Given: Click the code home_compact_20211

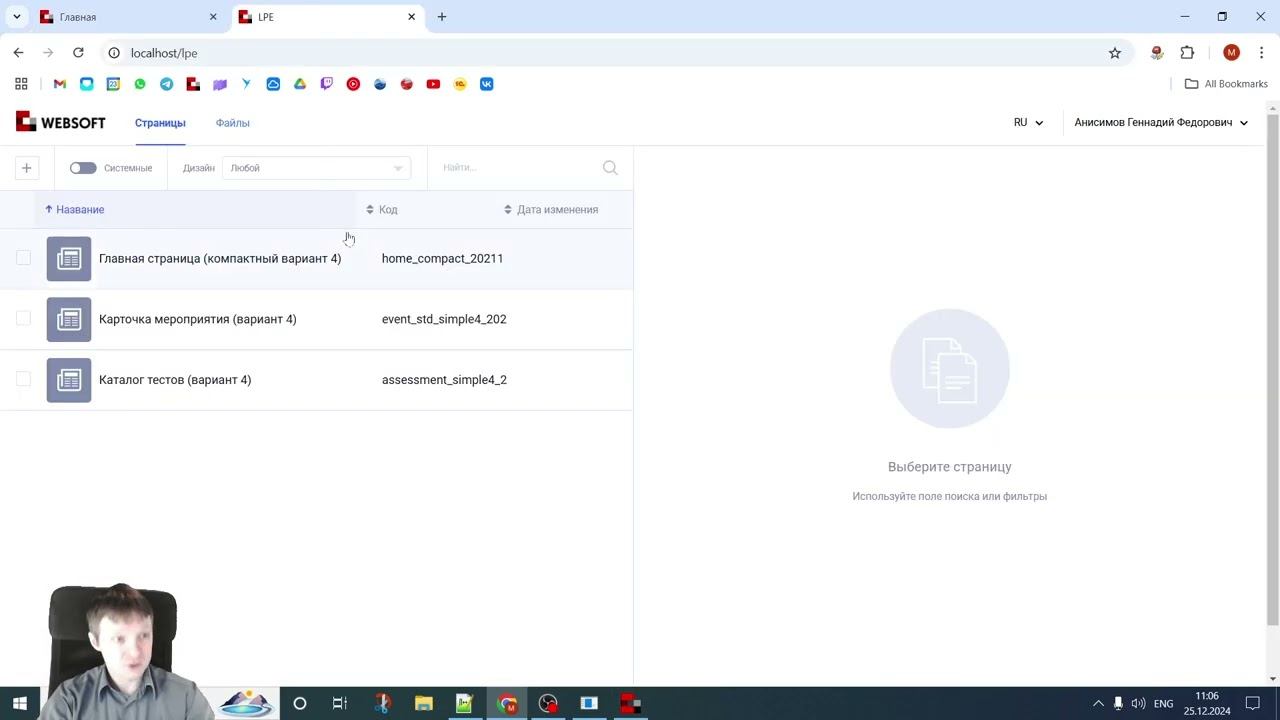Looking at the screenshot, I should (x=442, y=258).
